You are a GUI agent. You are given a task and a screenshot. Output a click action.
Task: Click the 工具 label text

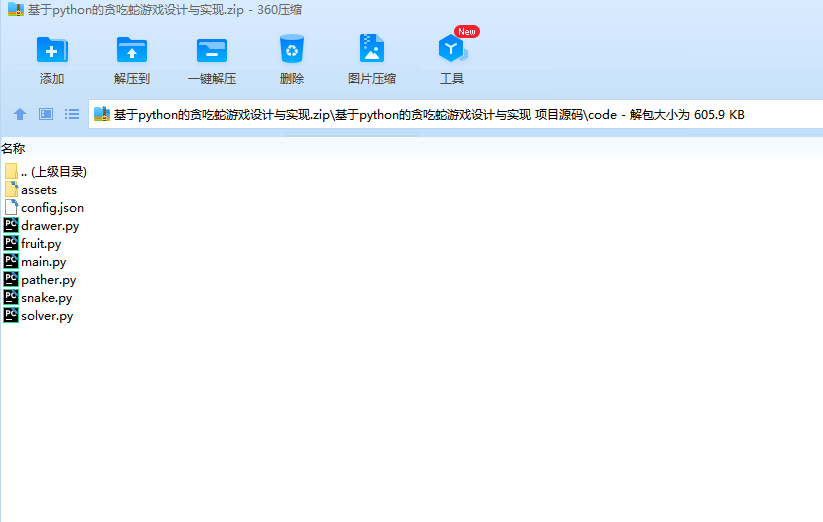tap(452, 79)
